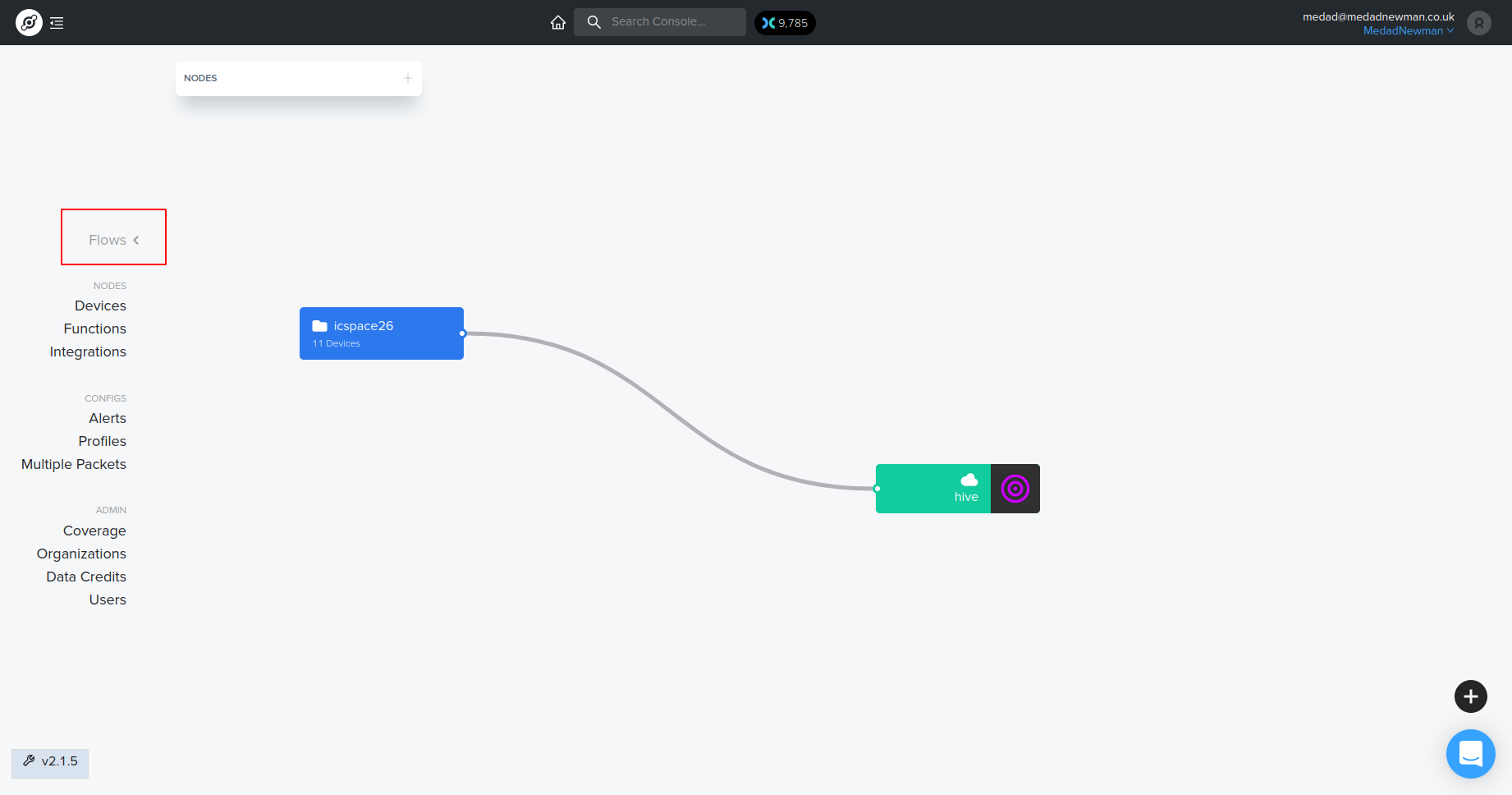Click the icspace26 node output connector
This screenshot has width=1512, height=795.
click(463, 333)
